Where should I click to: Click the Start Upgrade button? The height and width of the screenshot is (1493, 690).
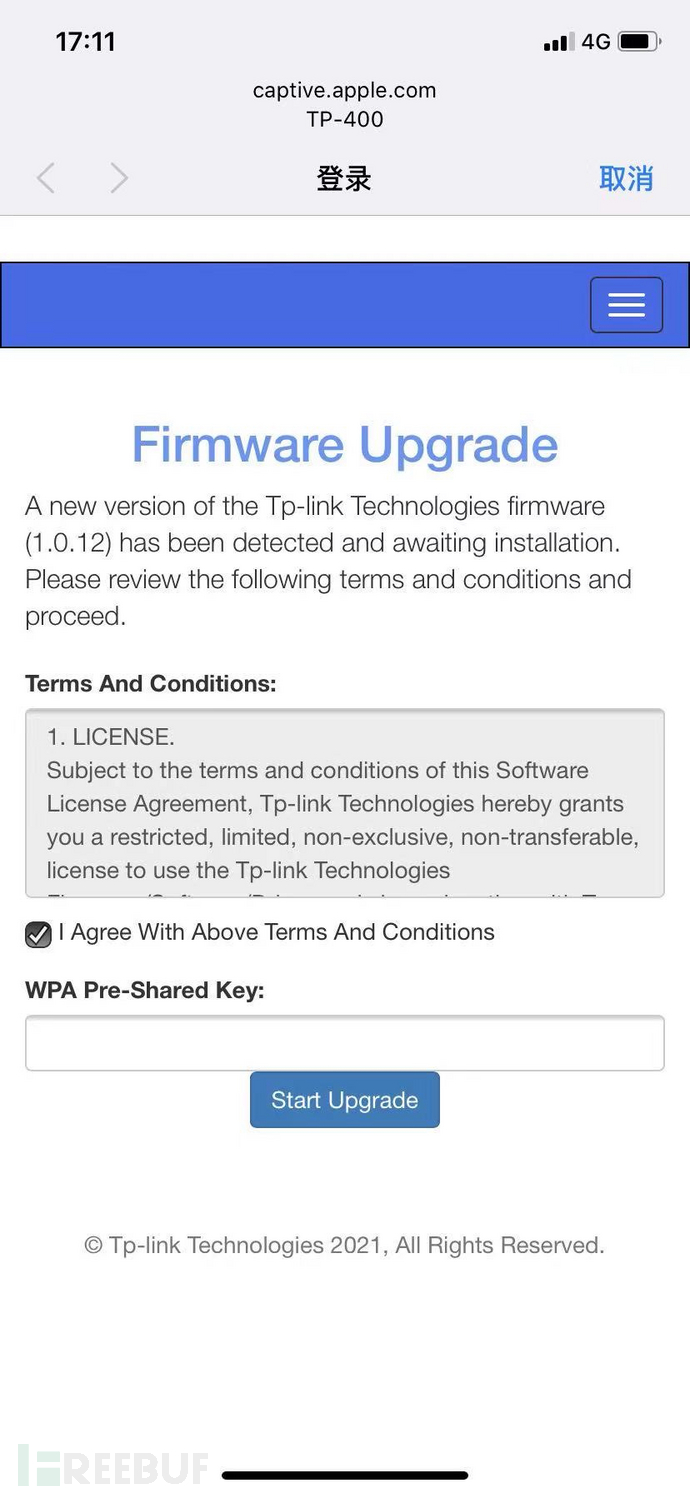(x=345, y=1100)
